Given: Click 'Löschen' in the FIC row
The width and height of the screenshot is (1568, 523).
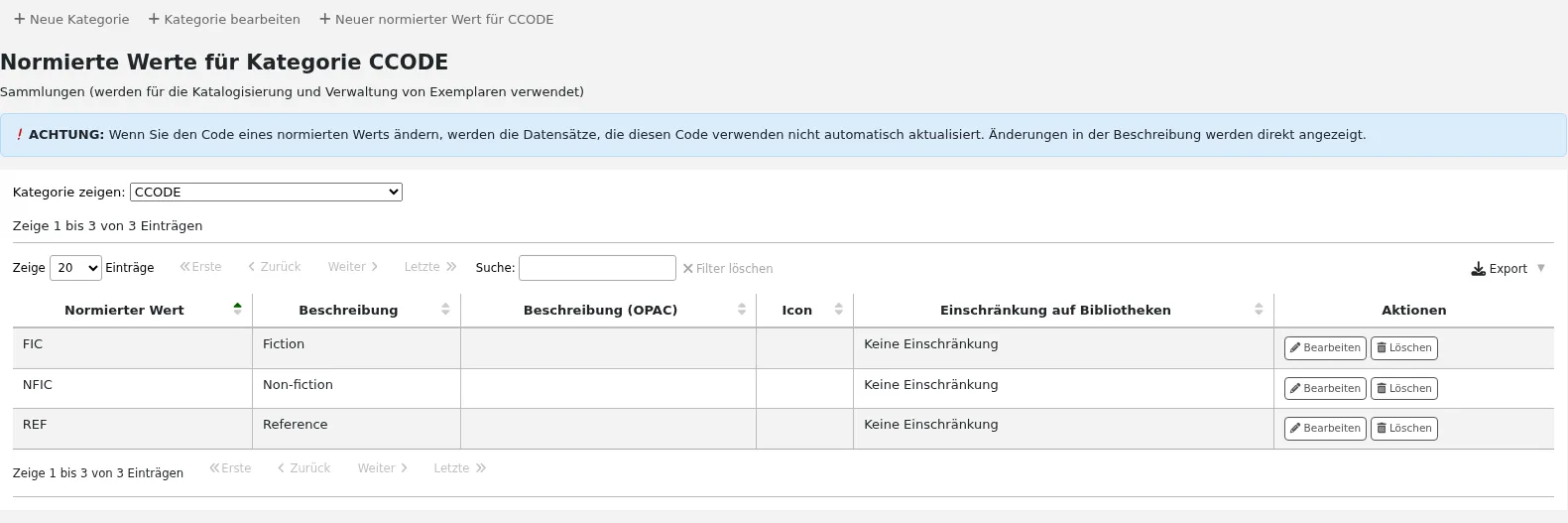Looking at the screenshot, I should click(1403, 348).
